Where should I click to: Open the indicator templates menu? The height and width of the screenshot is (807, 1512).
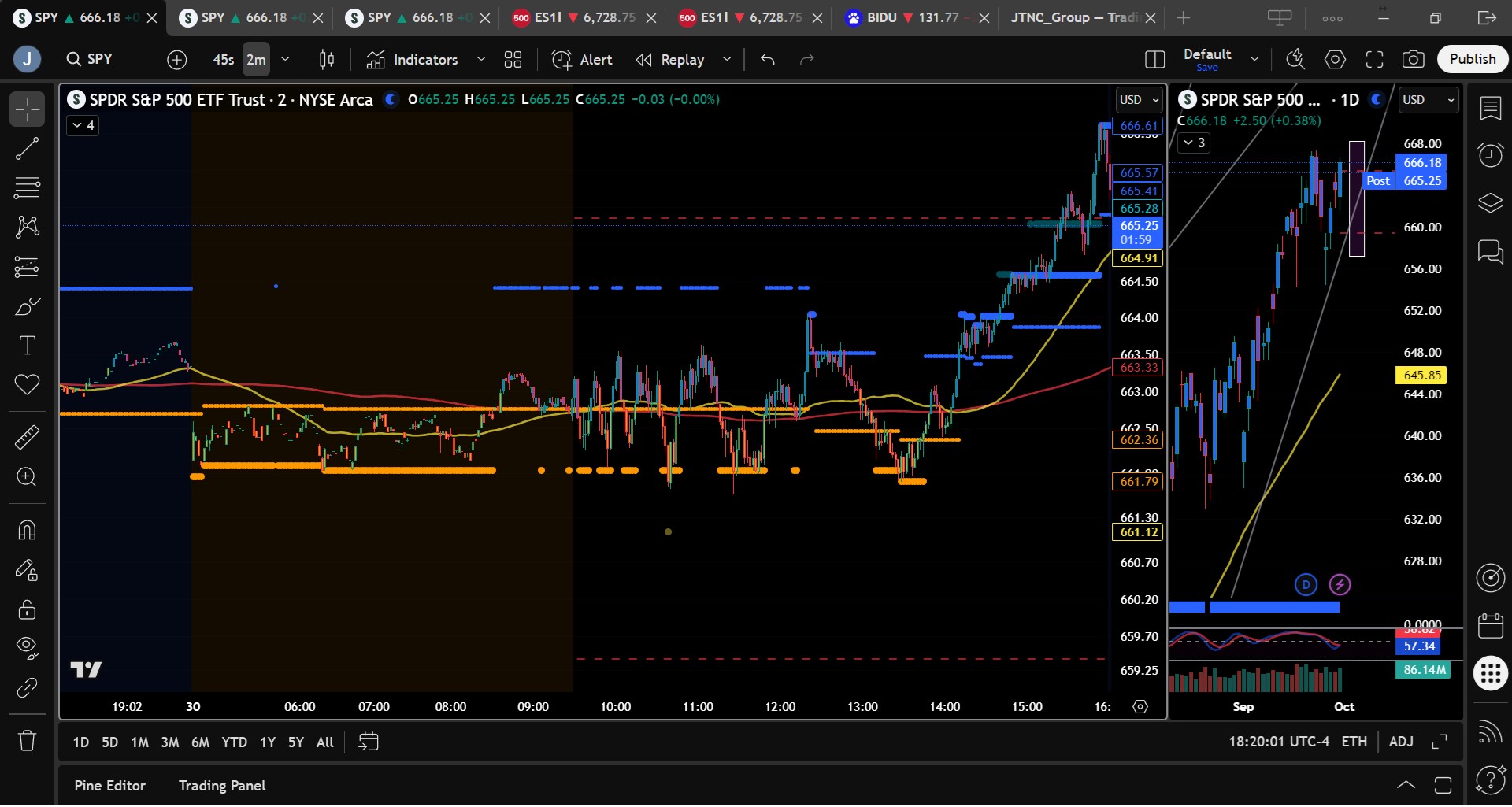513,59
